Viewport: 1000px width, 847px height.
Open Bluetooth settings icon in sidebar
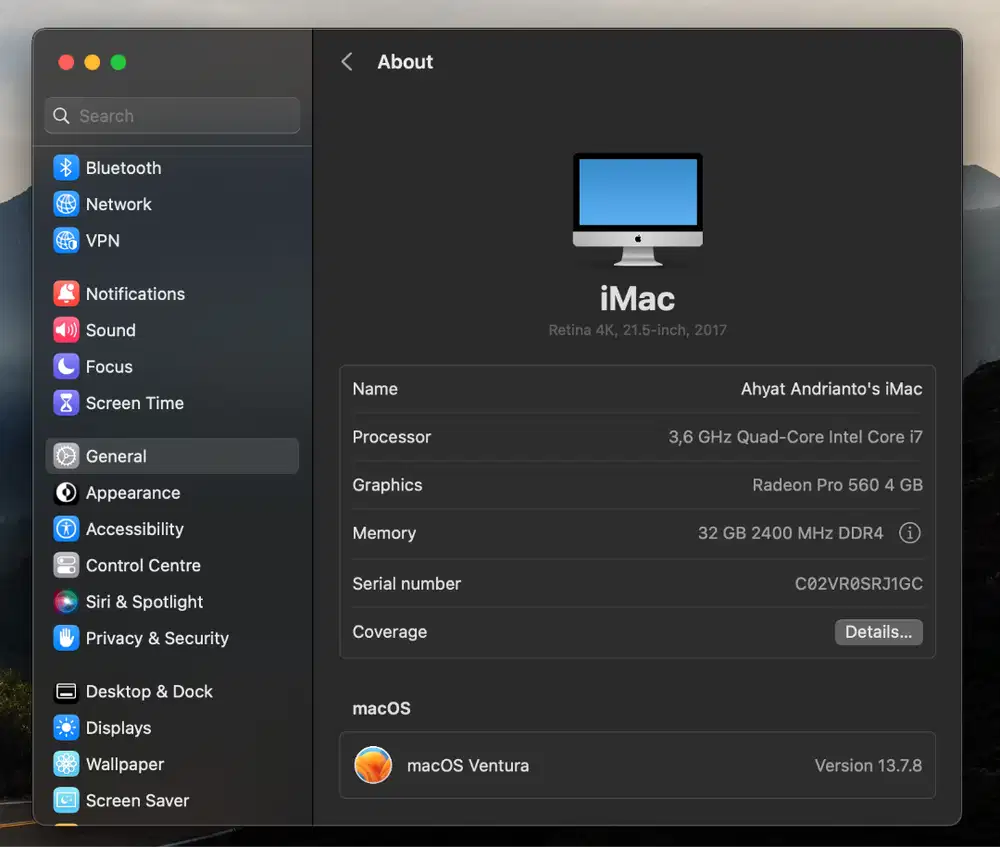(x=66, y=168)
